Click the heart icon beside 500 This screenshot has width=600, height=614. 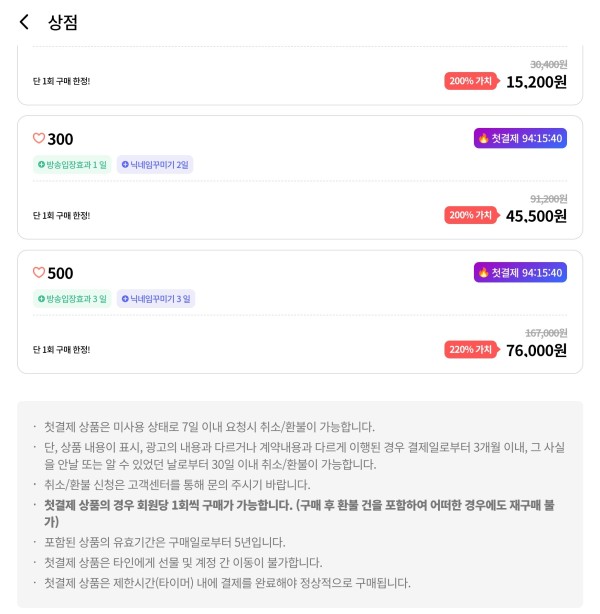pos(39,272)
